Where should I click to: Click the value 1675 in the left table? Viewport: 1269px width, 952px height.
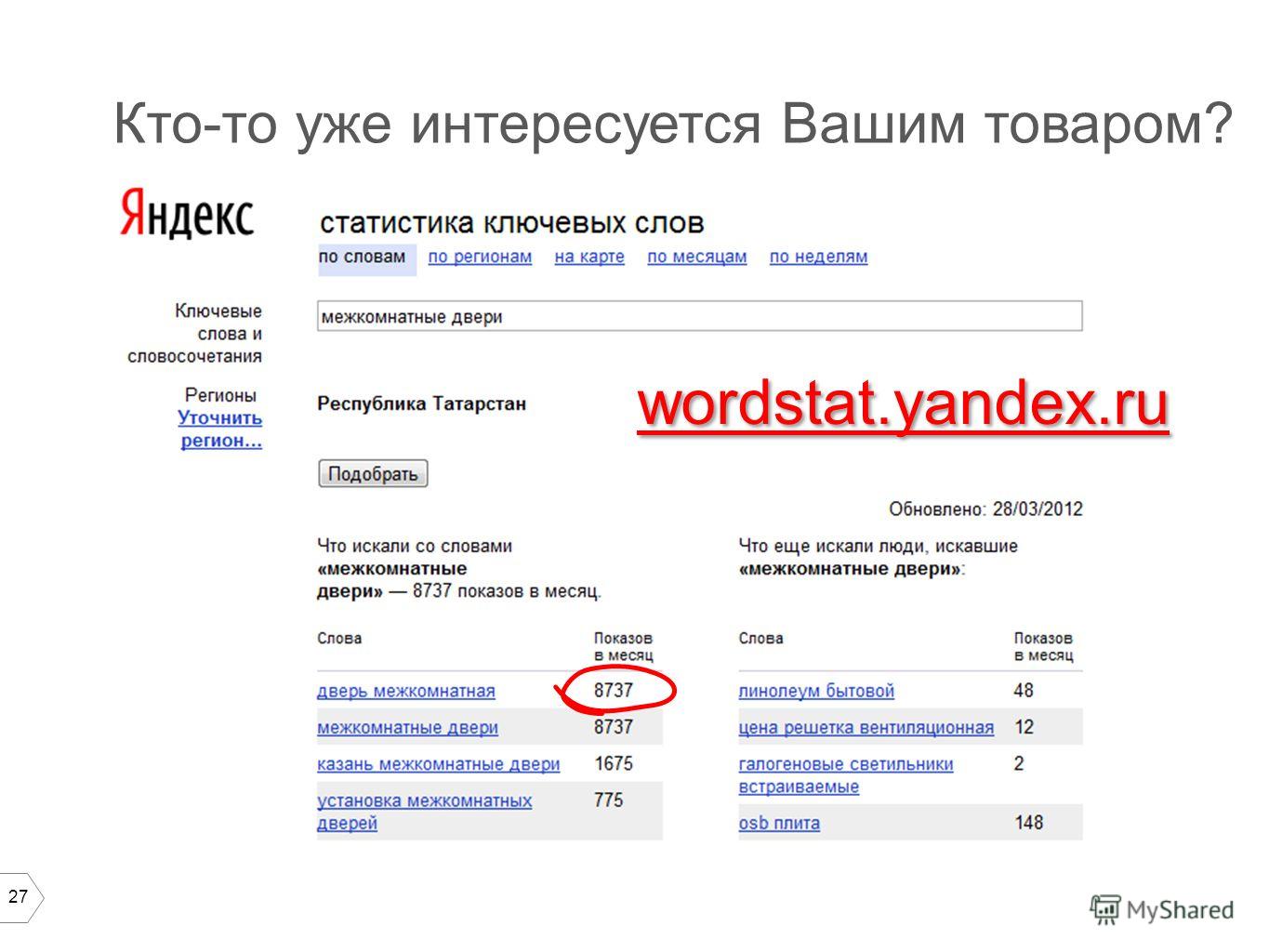pyautogui.click(x=614, y=763)
